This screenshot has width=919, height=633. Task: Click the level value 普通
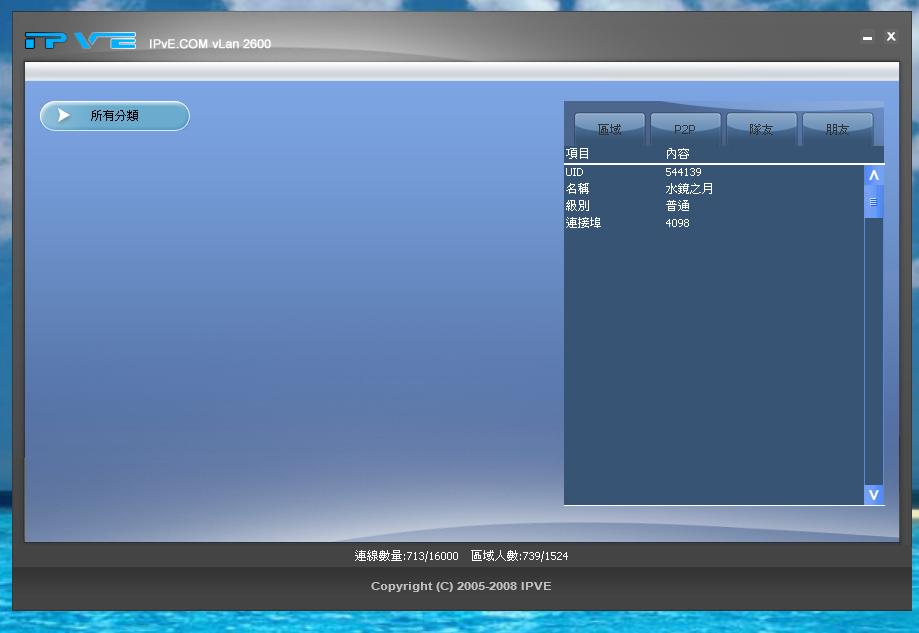678,206
